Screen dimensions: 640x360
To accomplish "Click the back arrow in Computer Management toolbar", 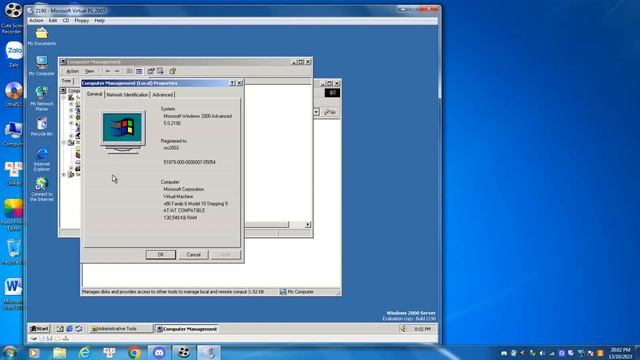I will (108, 71).
